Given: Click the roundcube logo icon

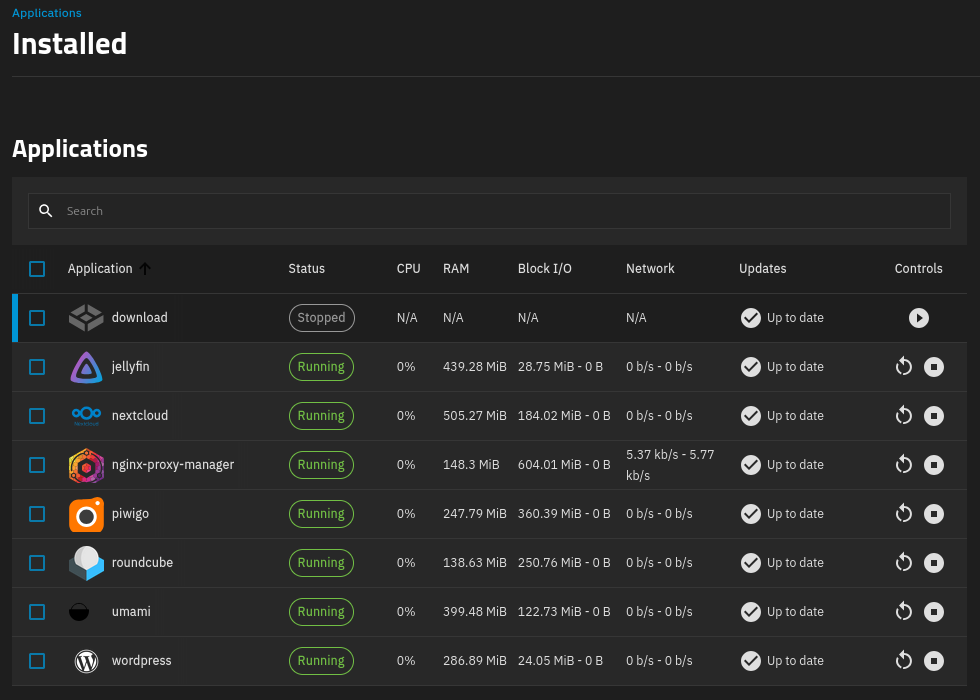Looking at the screenshot, I should pos(86,563).
